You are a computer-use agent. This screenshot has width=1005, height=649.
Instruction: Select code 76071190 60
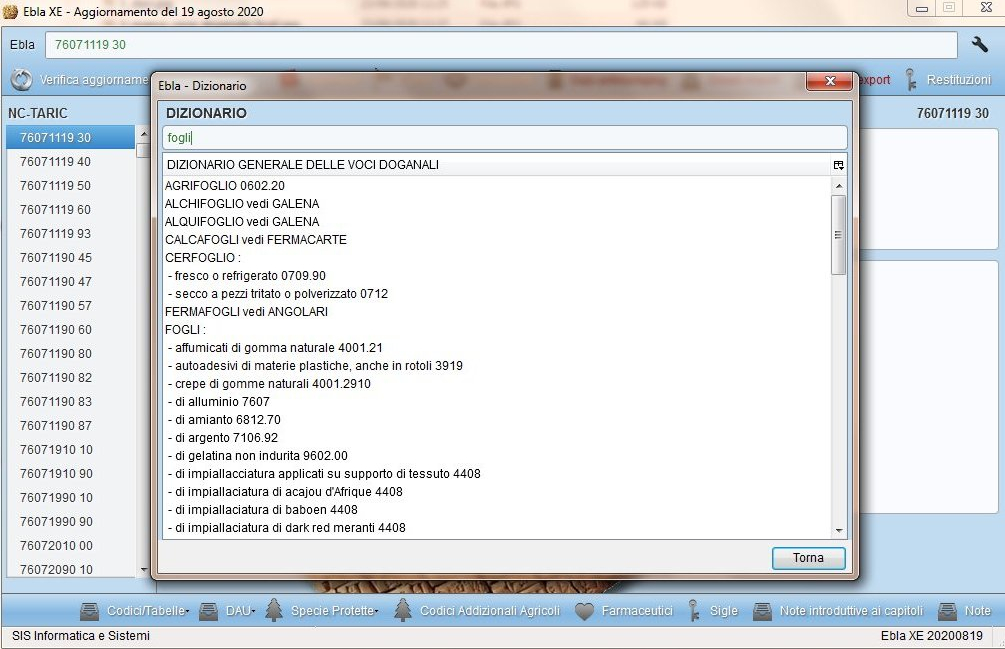point(71,330)
